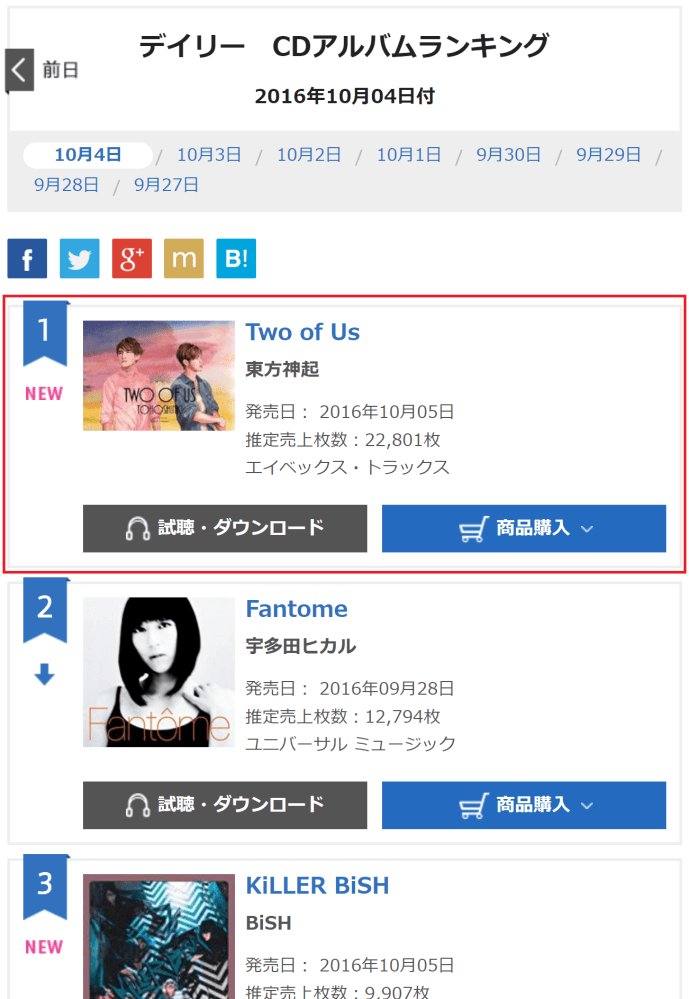Screen dimensions: 689x999
Task: Select the 10月3日 date tab
Action: (x=209, y=155)
